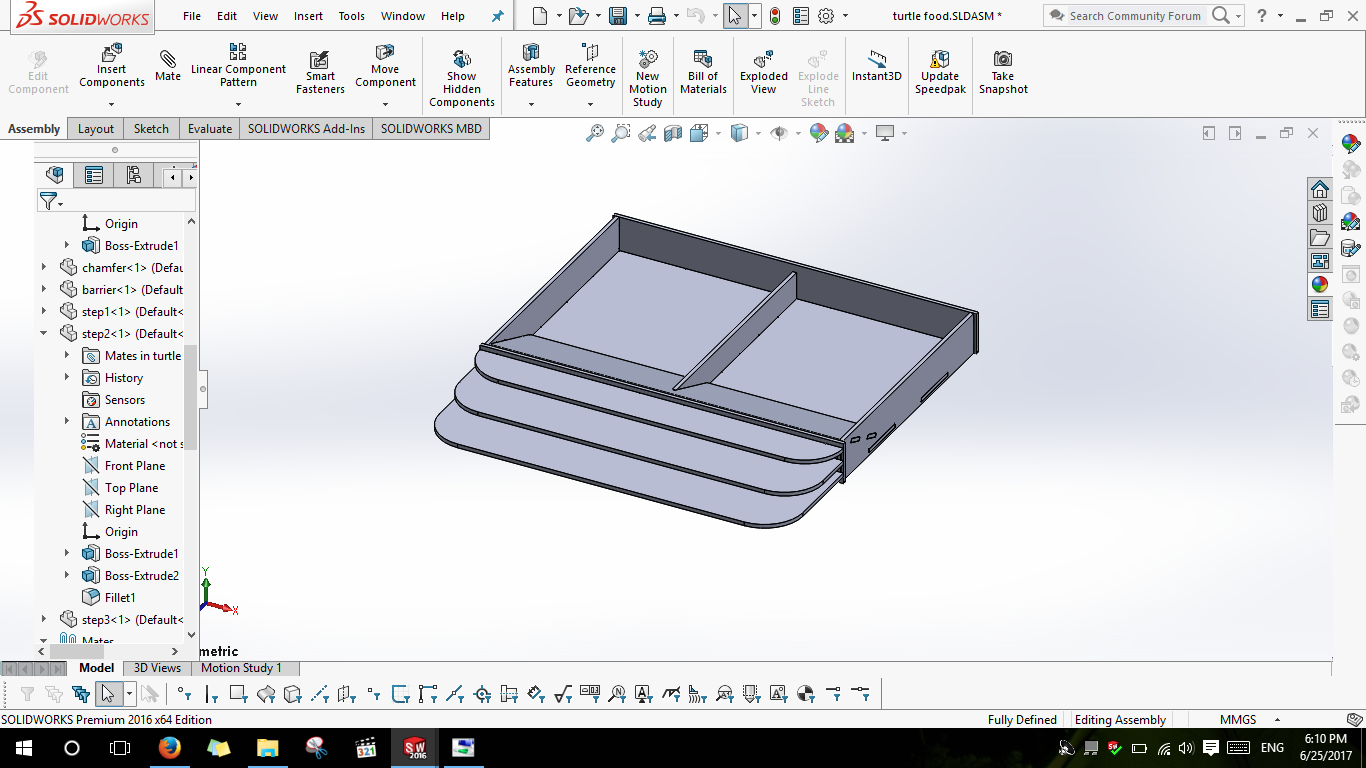Click Zoom to Area icon
This screenshot has height=768, width=1366.
tap(621, 133)
